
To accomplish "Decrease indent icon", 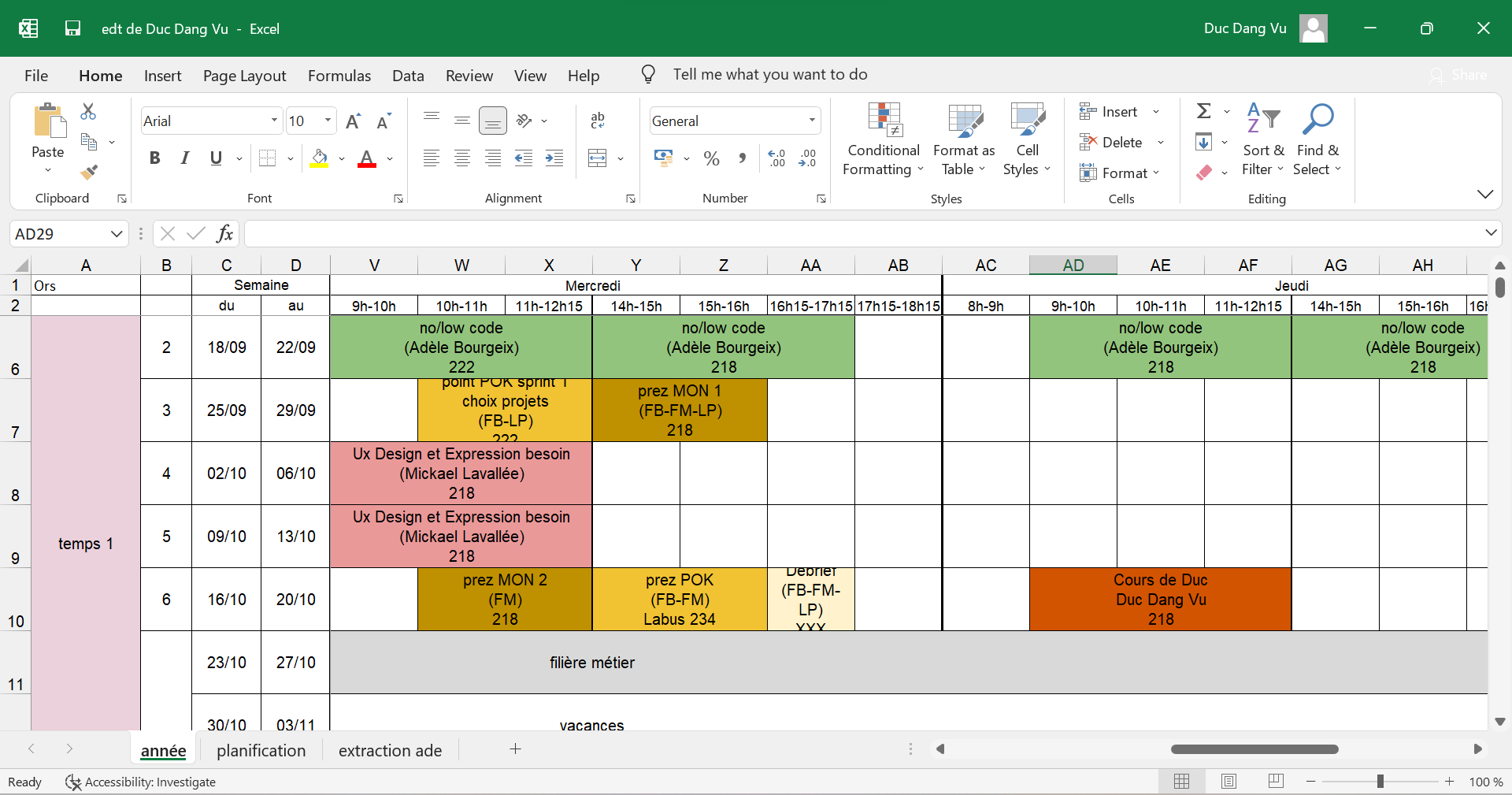I will pos(524,158).
